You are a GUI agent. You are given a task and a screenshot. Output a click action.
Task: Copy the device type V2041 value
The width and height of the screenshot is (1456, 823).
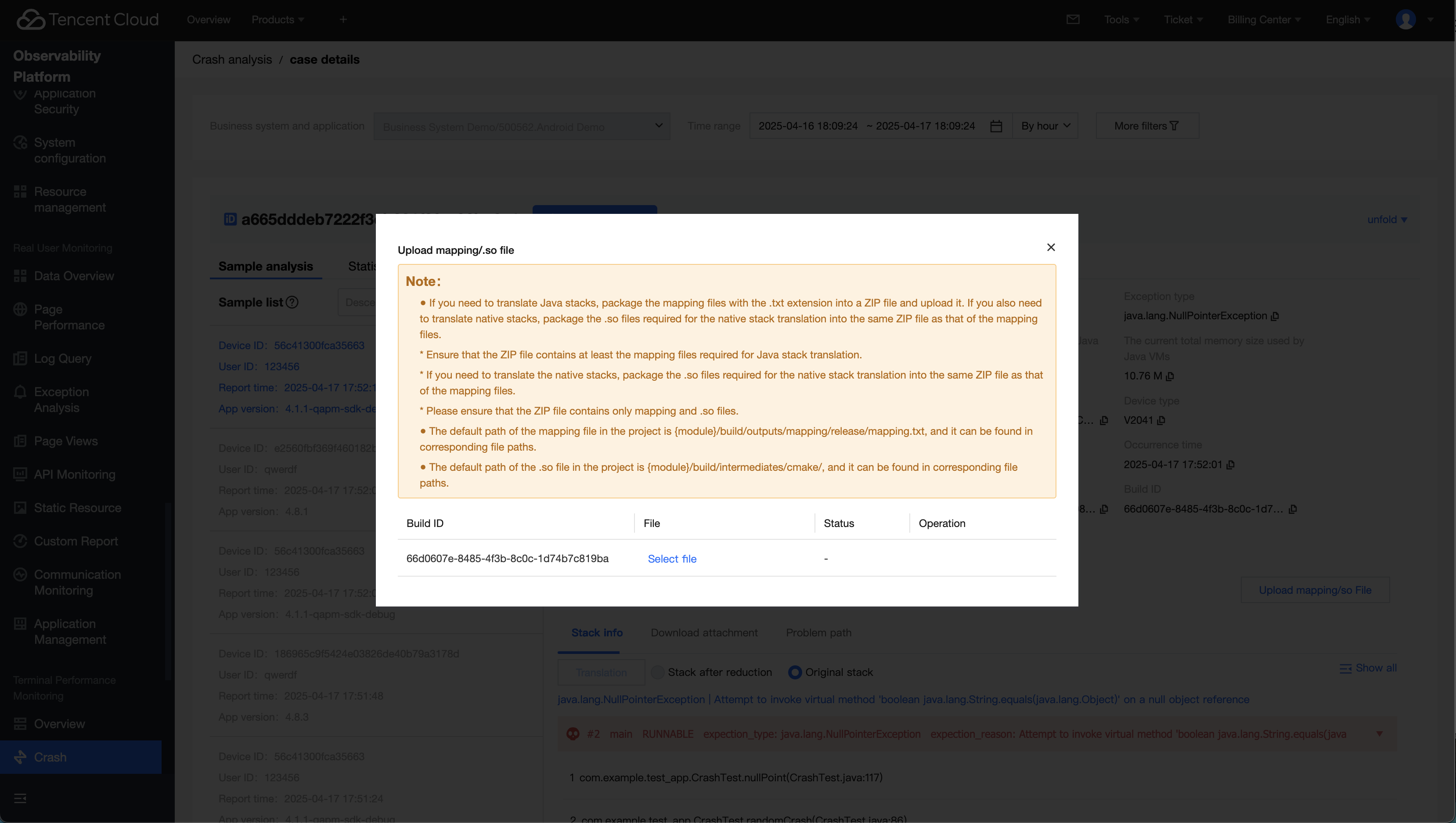(1161, 421)
